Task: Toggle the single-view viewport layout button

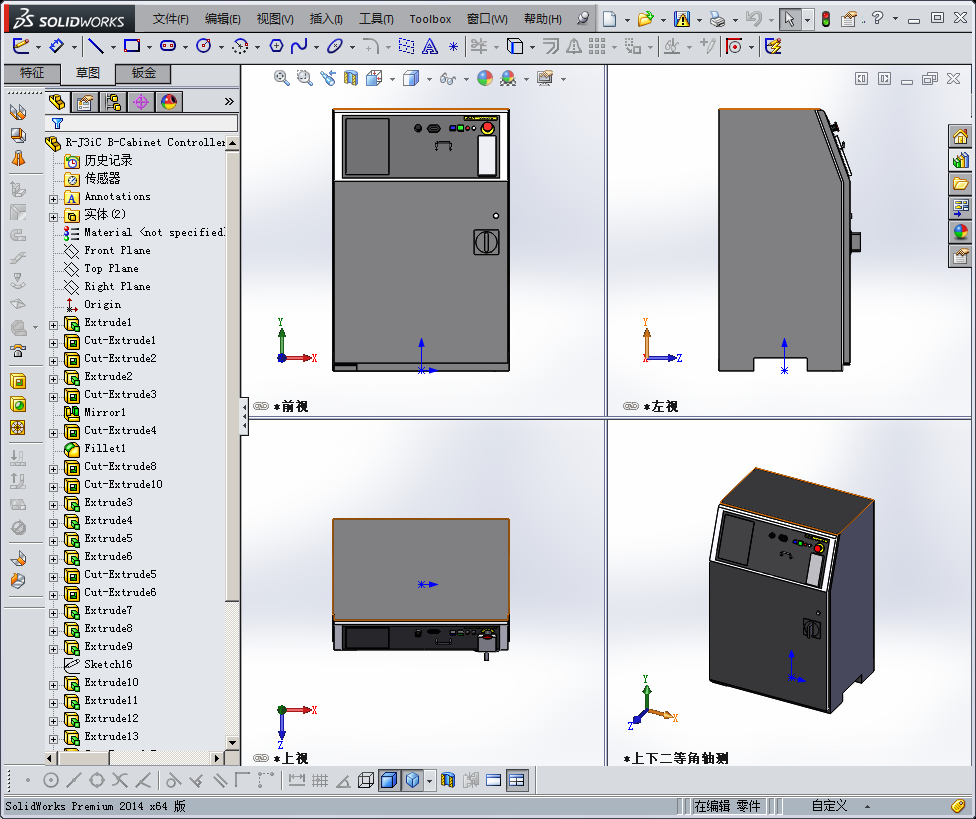Action: coord(493,781)
